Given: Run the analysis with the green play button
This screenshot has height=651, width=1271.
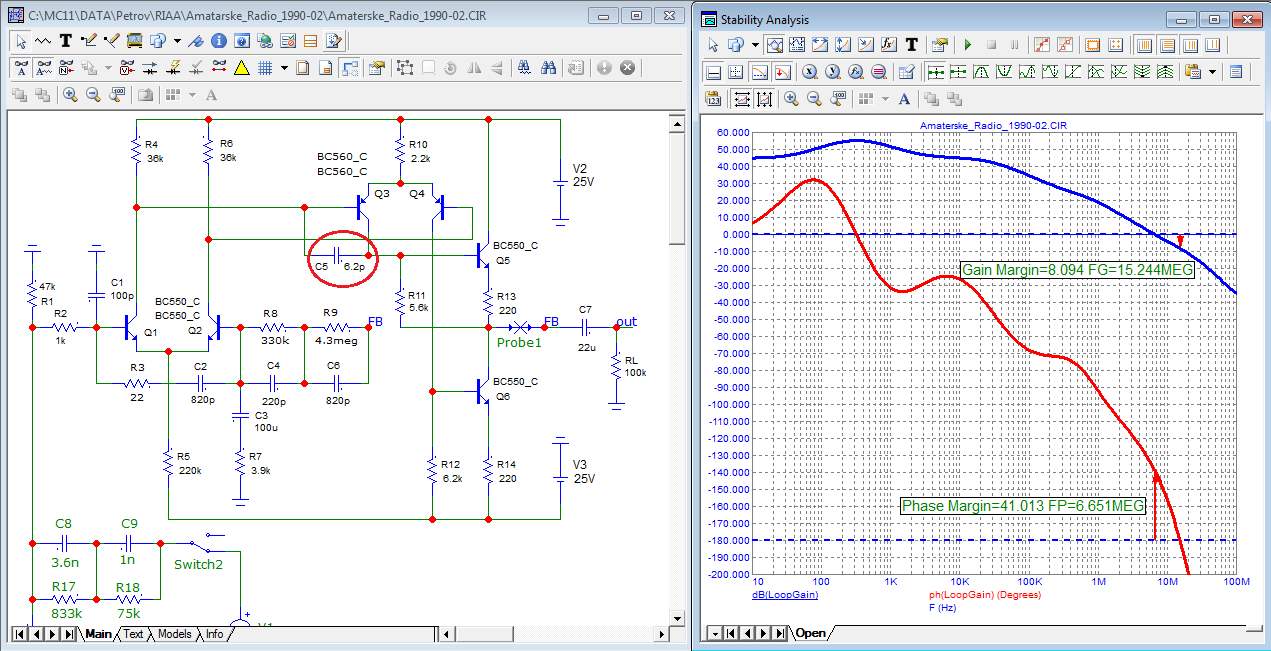Looking at the screenshot, I should point(967,45).
